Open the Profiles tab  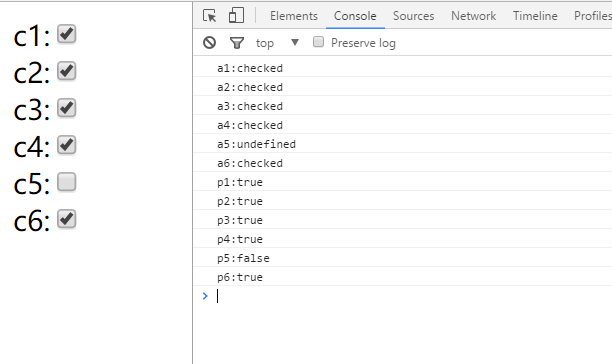(x=592, y=16)
